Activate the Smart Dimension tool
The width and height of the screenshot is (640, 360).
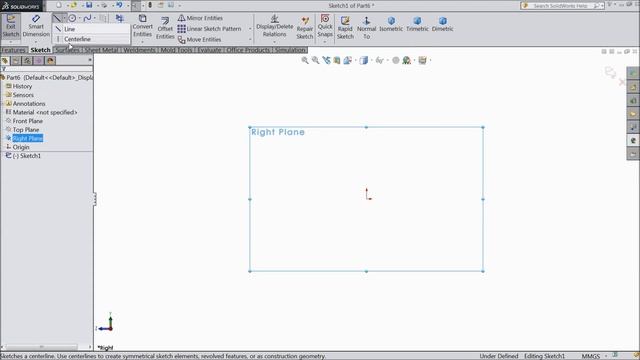36,26
